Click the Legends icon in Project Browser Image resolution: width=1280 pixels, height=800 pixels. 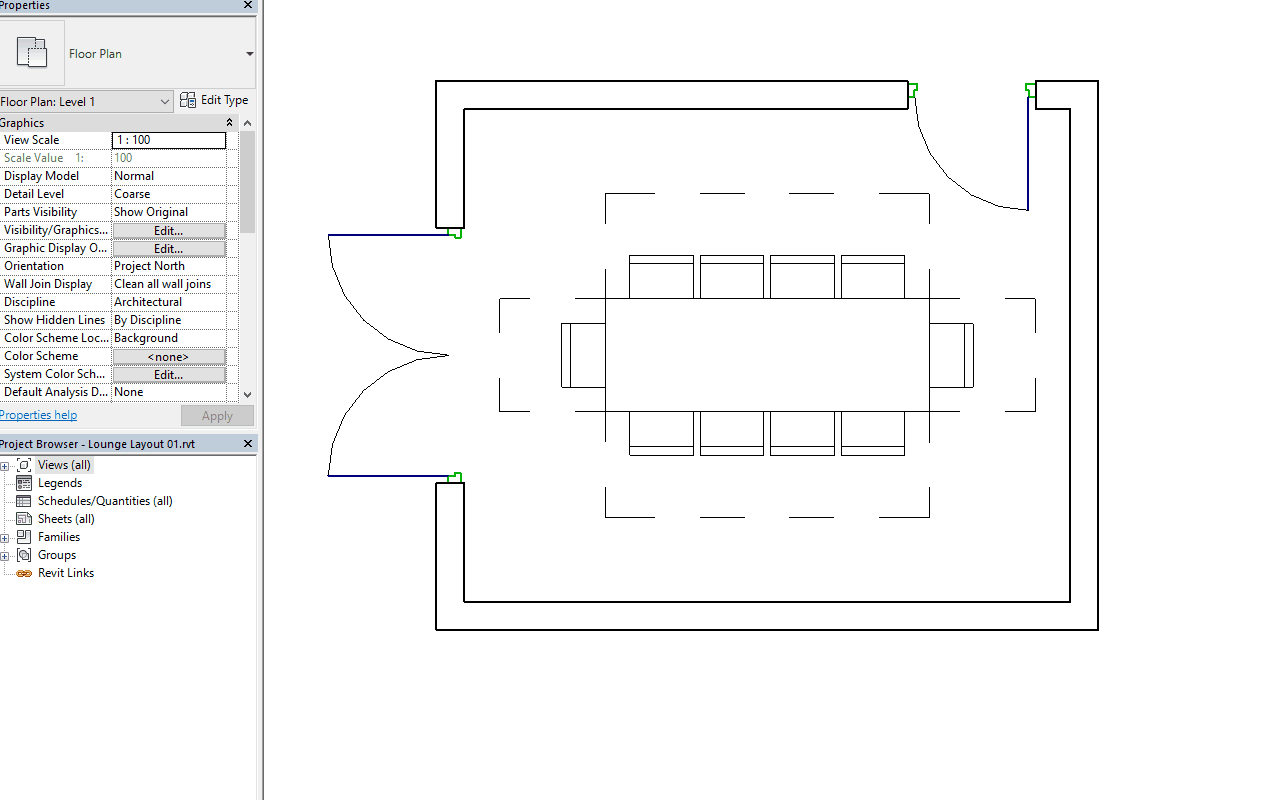tap(22, 482)
